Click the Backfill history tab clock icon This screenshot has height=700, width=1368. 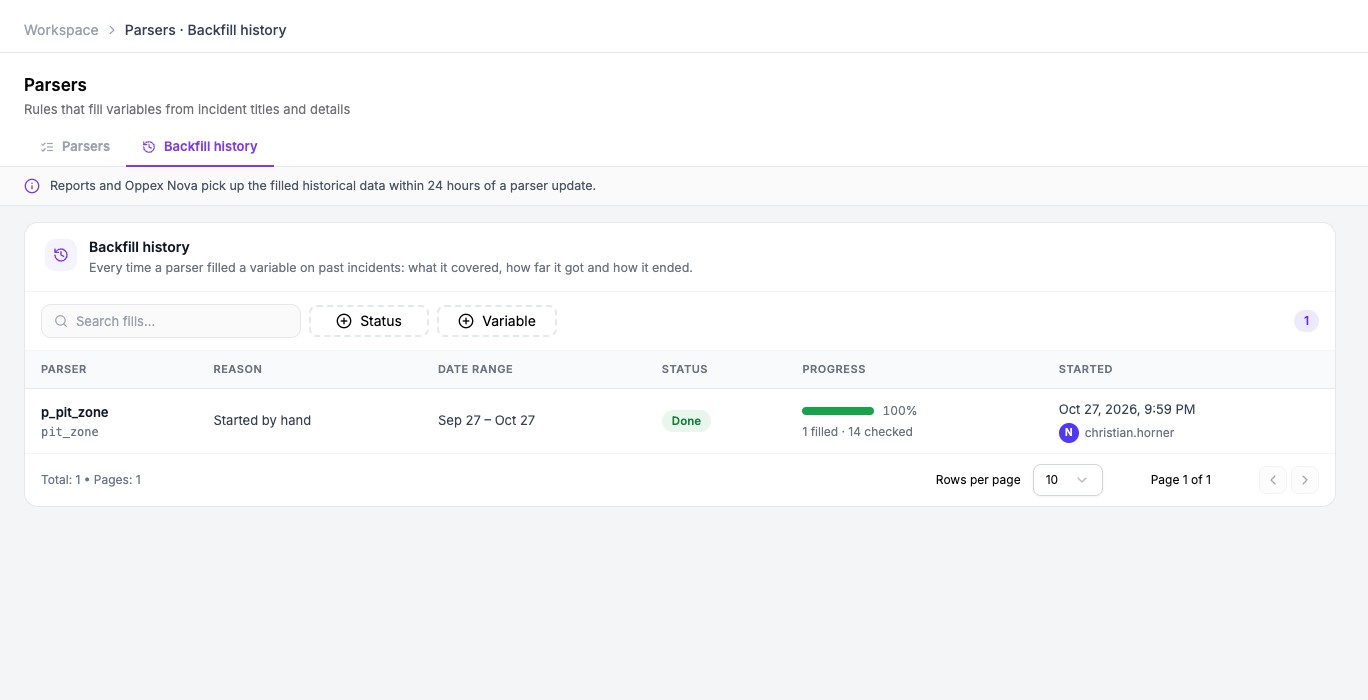click(149, 146)
